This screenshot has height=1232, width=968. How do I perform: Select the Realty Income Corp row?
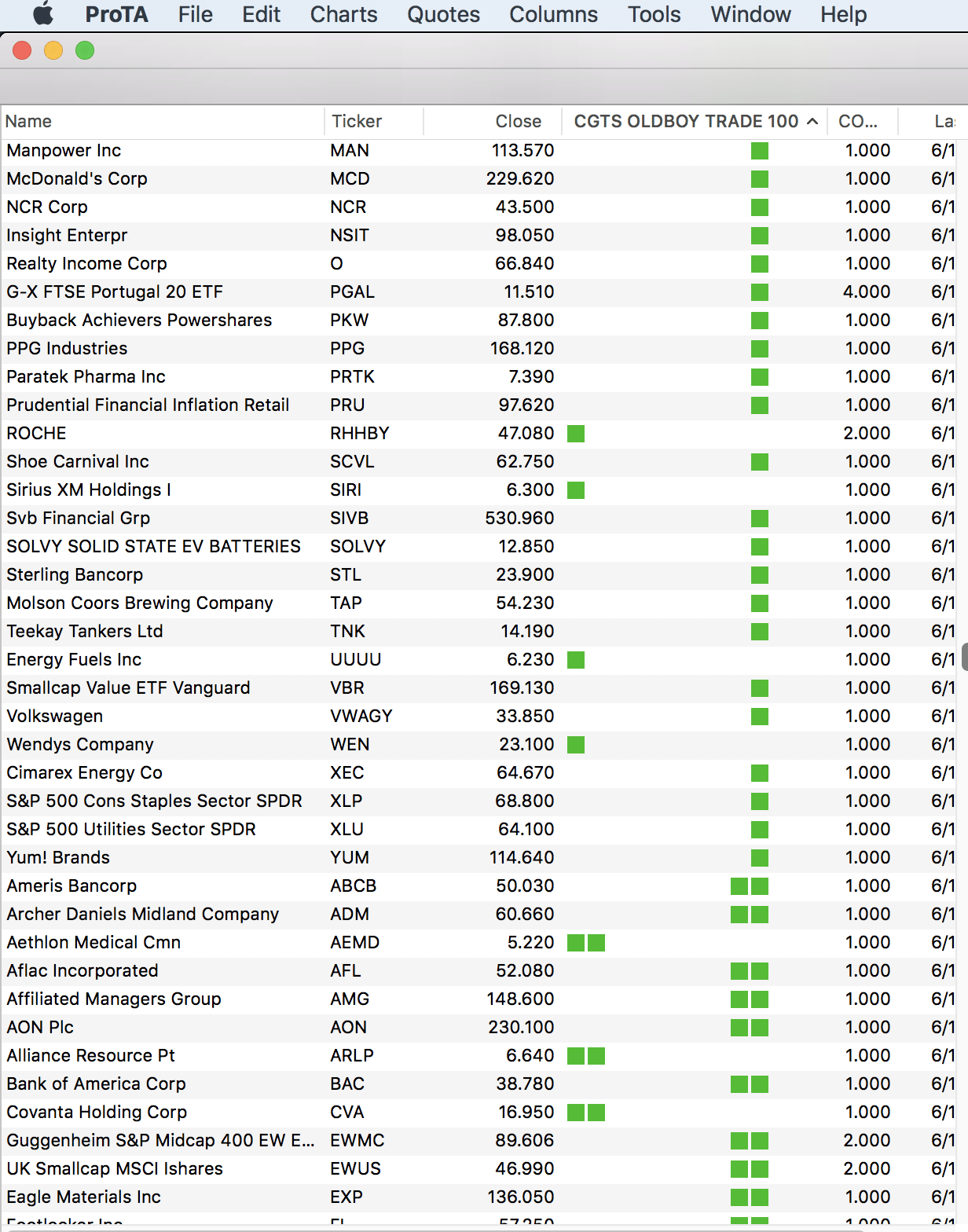(478, 264)
